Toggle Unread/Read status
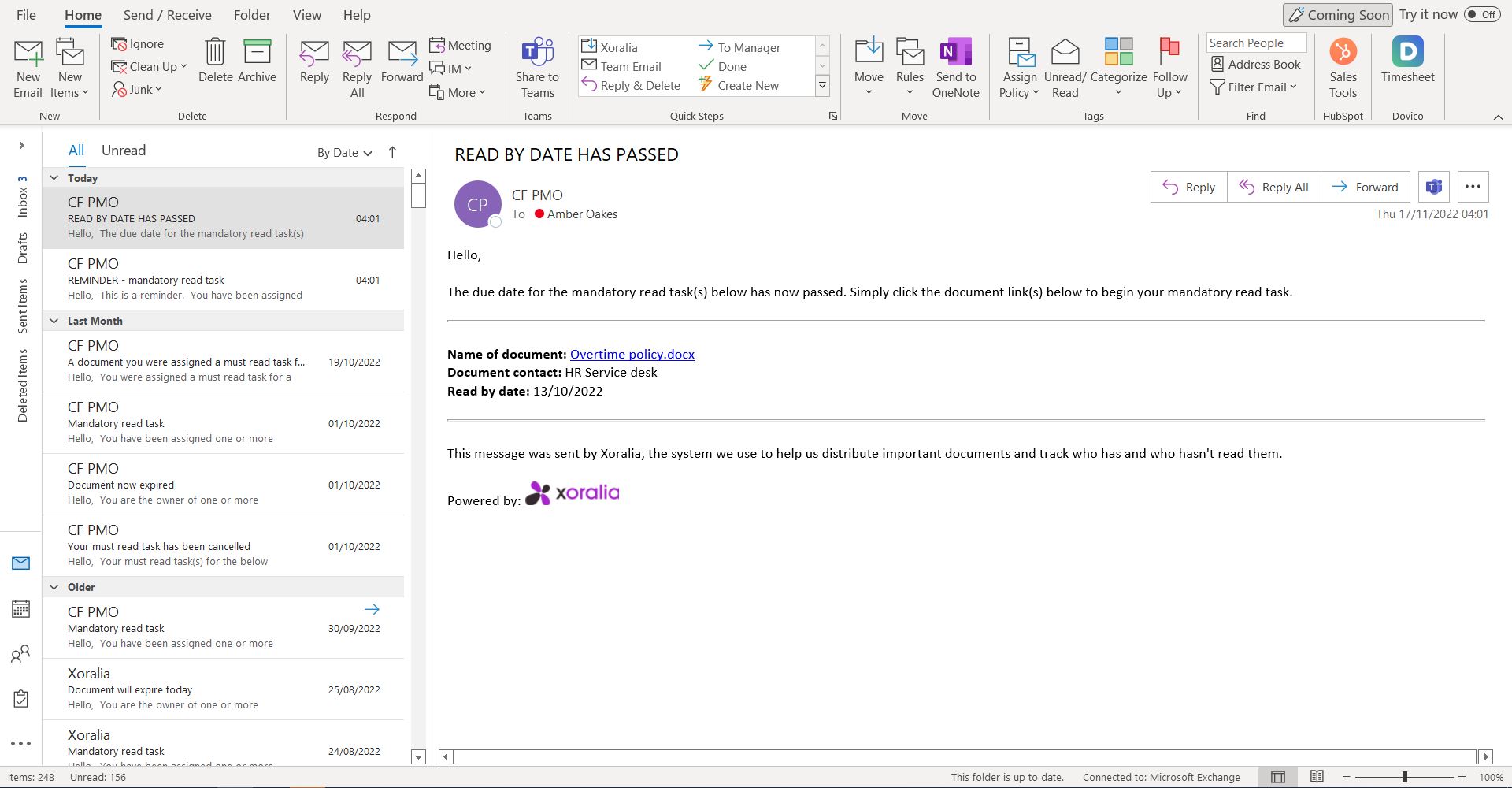The width and height of the screenshot is (1512, 788). pyautogui.click(x=1065, y=69)
